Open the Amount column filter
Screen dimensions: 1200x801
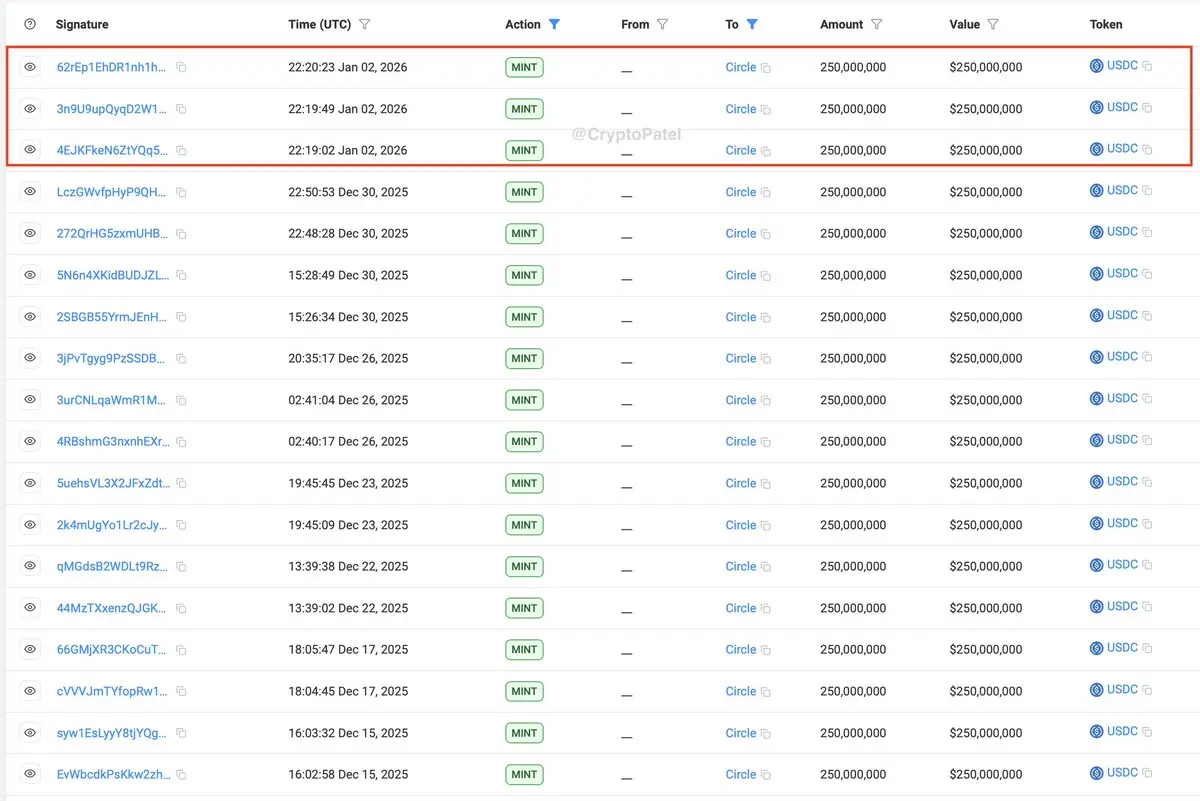click(877, 24)
